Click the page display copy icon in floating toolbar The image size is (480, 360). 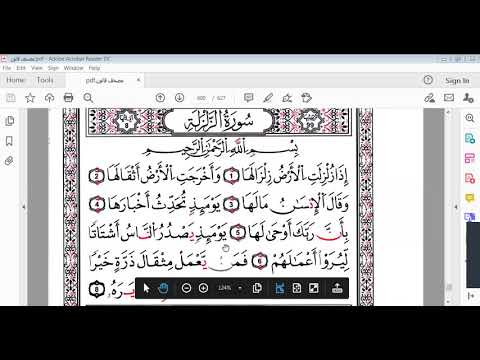point(257,288)
